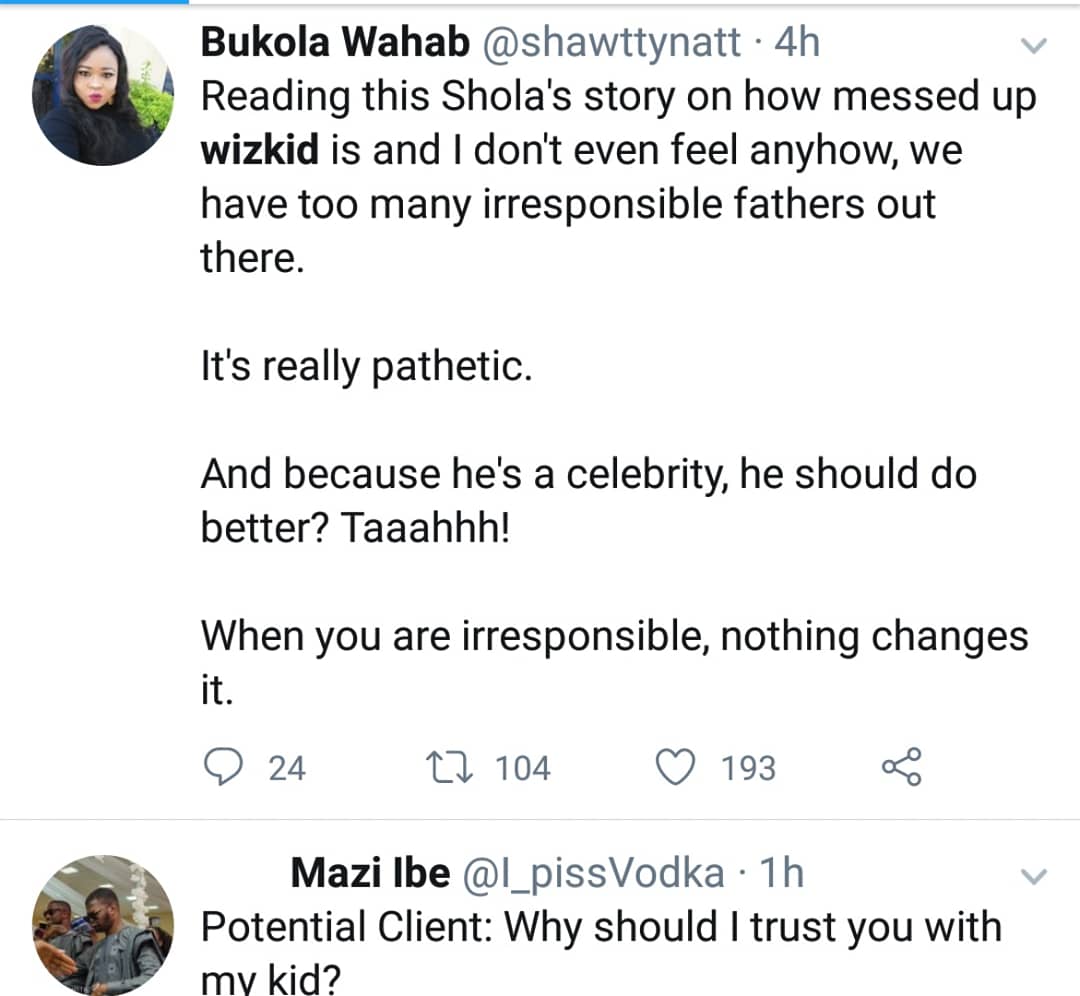Share Bukola Wahab's tweet
The width and height of the screenshot is (1080, 996).
pos(900,767)
